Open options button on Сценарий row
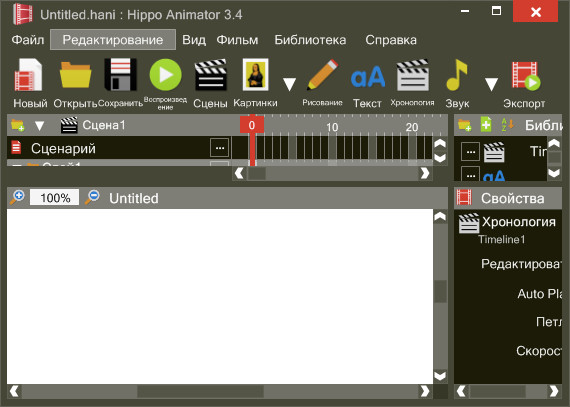 220,148
